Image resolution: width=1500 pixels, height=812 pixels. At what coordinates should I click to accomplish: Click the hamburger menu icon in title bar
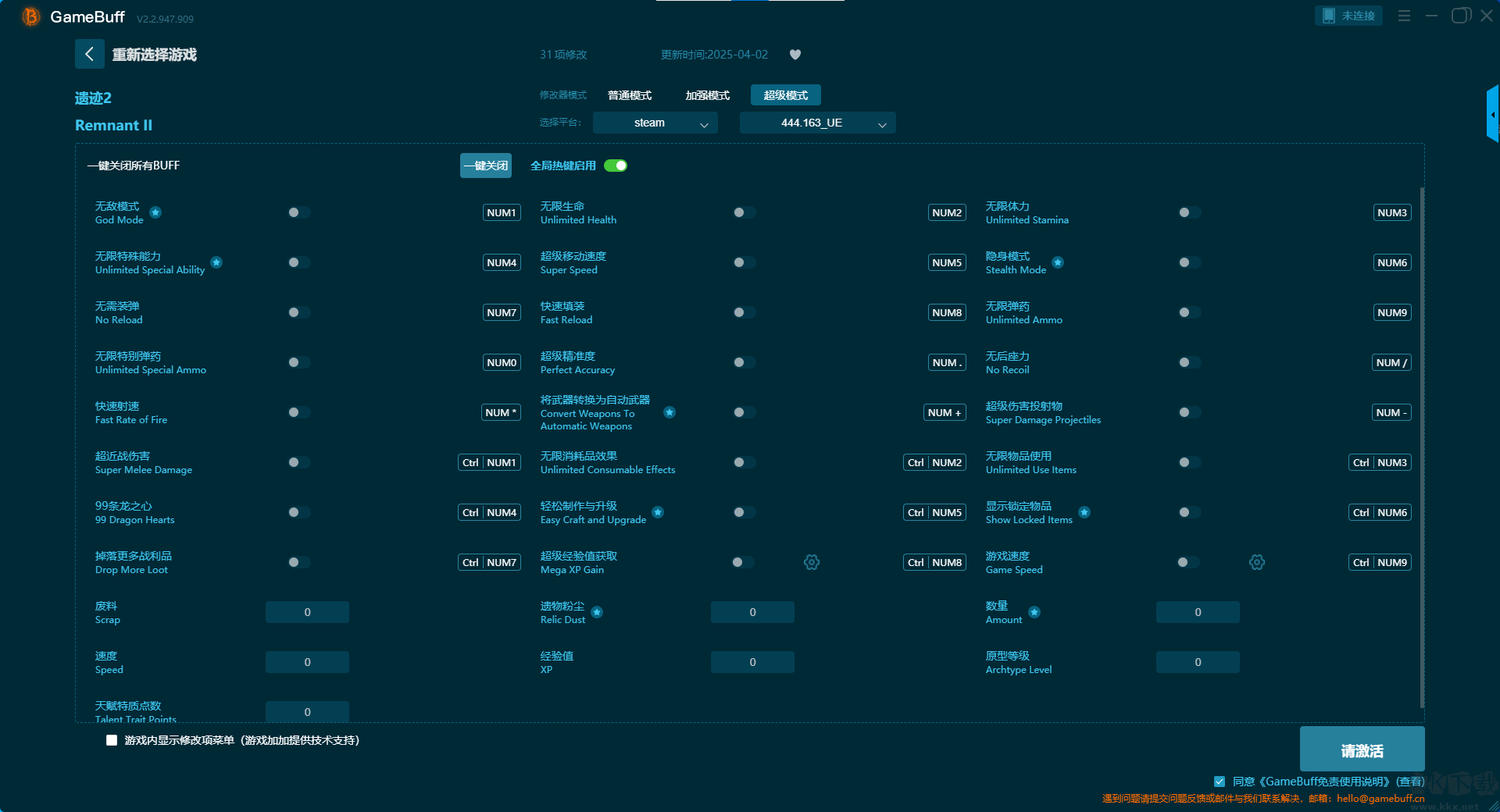[1404, 16]
